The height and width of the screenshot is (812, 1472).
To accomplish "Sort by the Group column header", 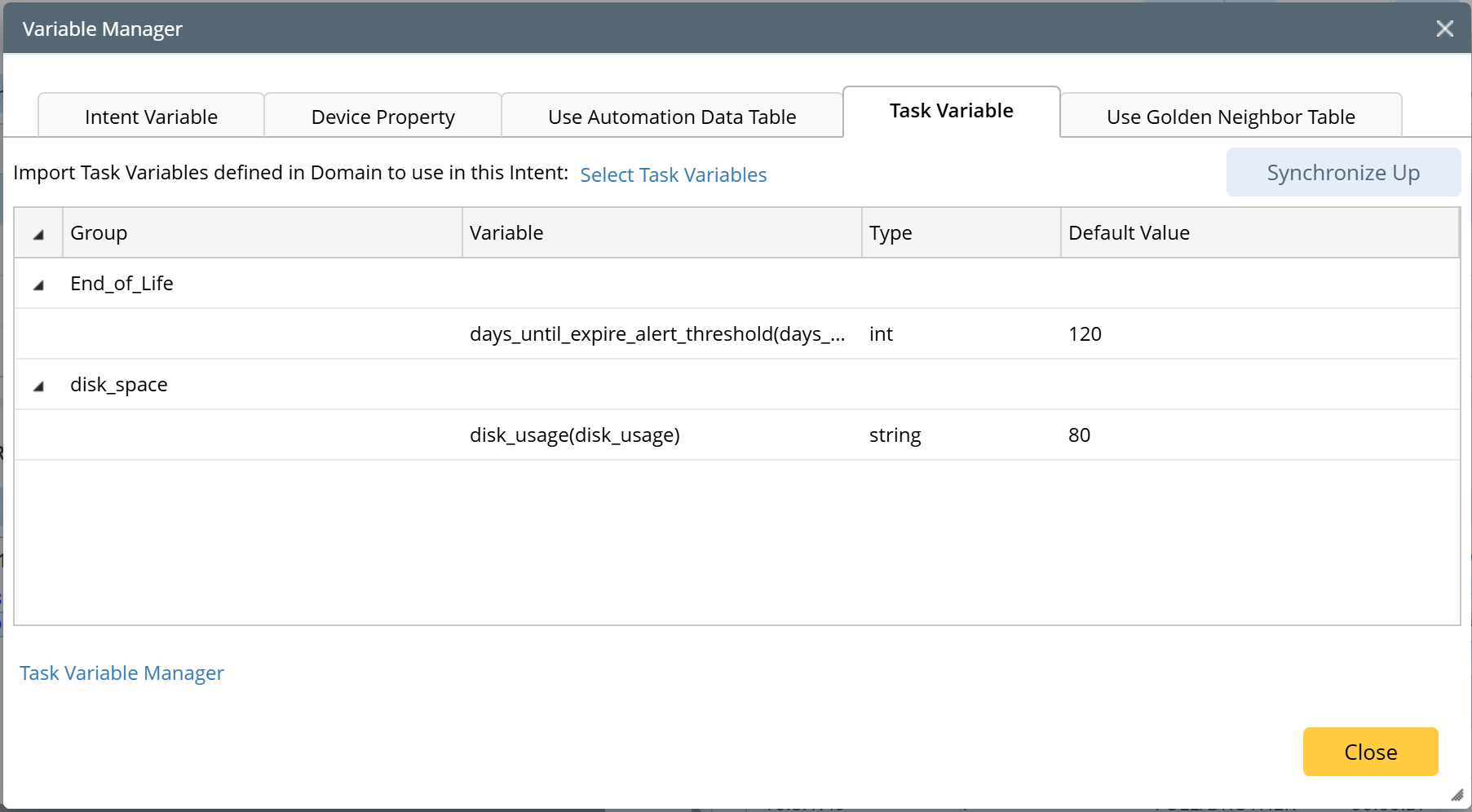I will pos(99,233).
